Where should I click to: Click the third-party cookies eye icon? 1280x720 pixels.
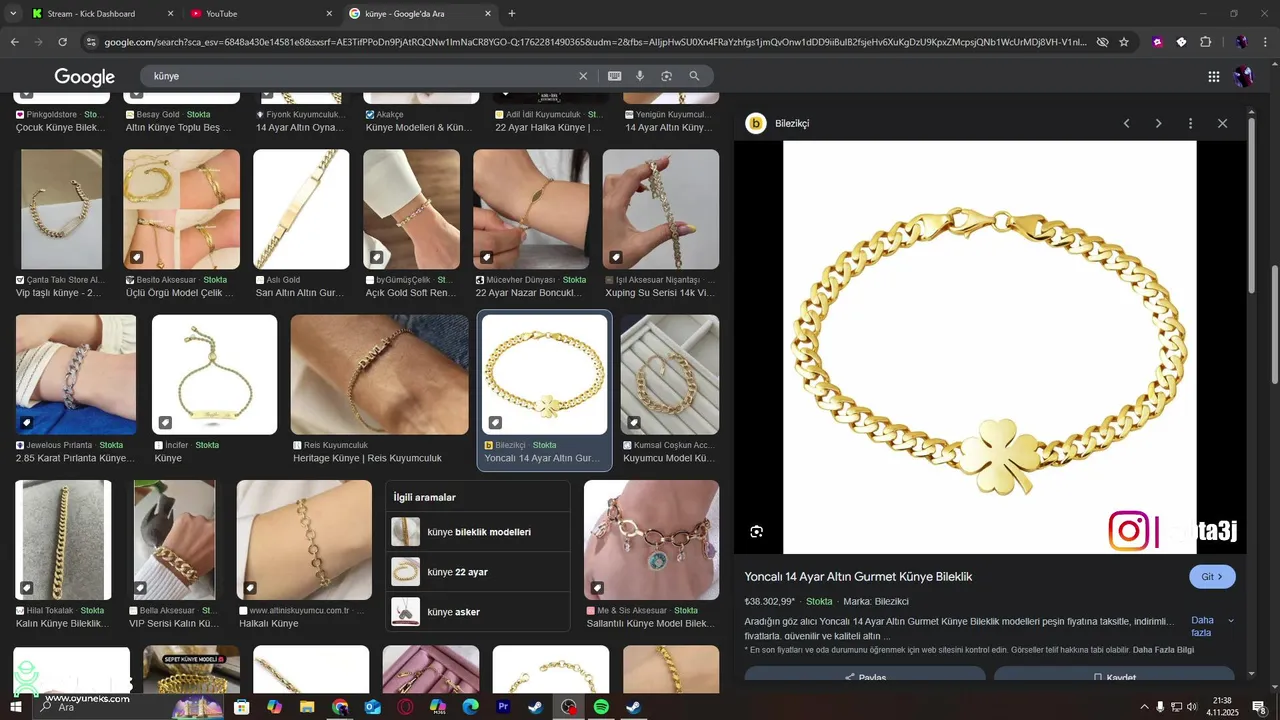click(1102, 42)
